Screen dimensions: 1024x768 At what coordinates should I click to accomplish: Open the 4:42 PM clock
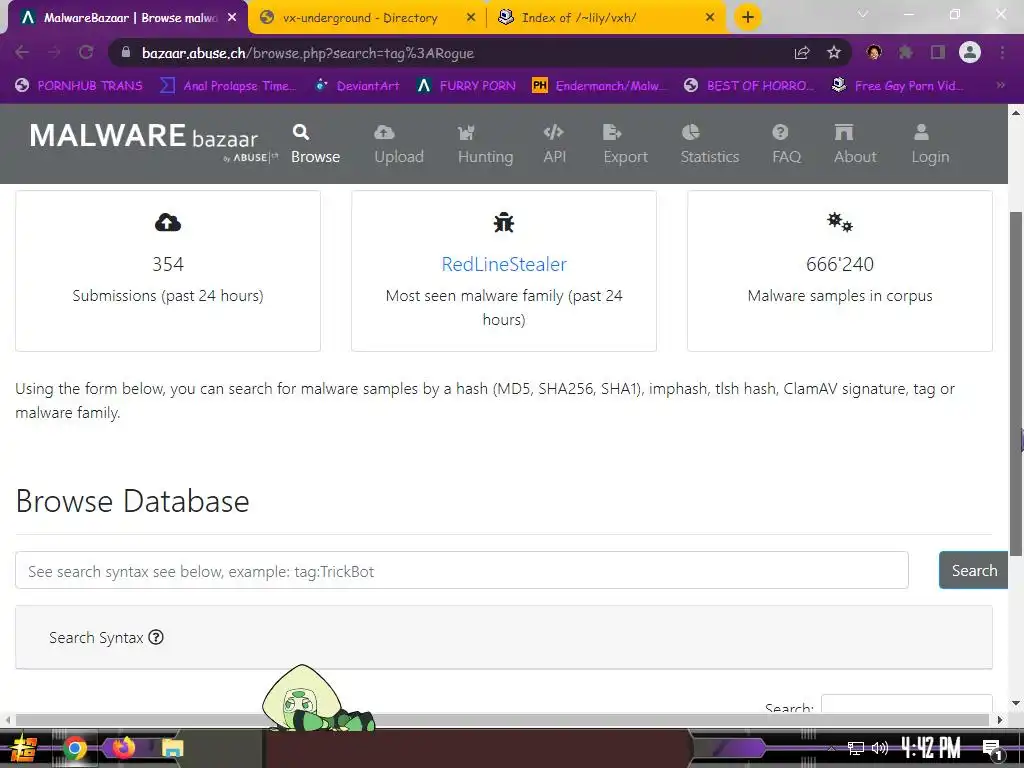click(931, 748)
